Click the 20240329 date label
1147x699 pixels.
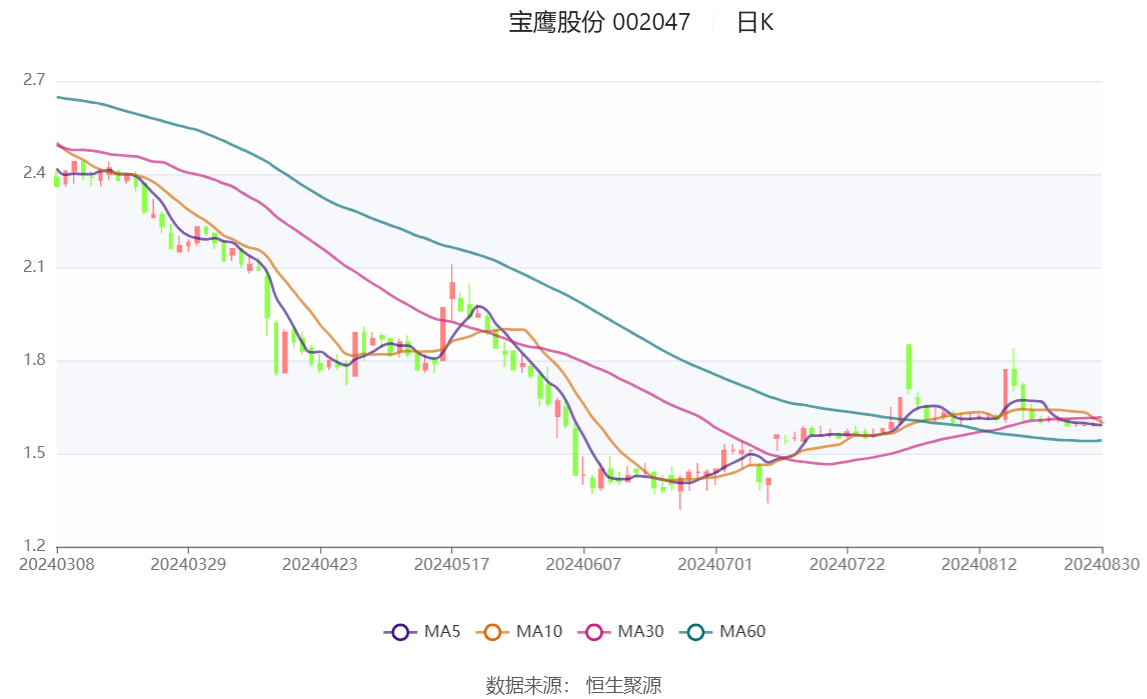point(188,564)
